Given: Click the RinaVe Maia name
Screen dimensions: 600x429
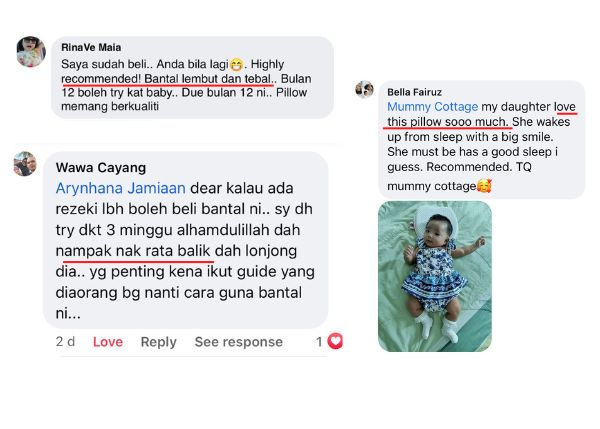Looking at the screenshot, I should (91, 47).
